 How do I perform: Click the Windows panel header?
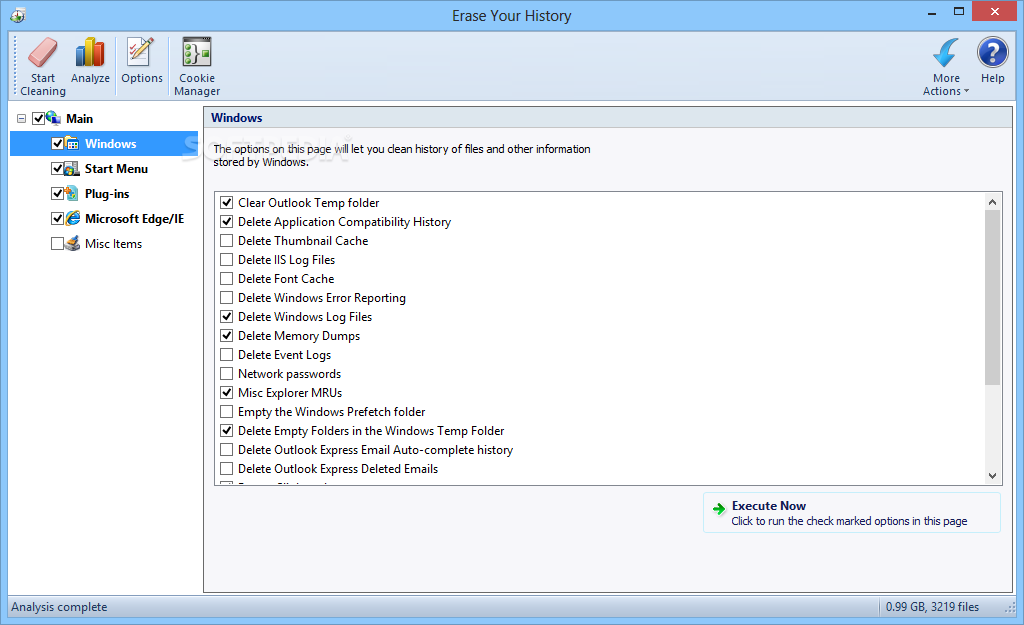(608, 118)
